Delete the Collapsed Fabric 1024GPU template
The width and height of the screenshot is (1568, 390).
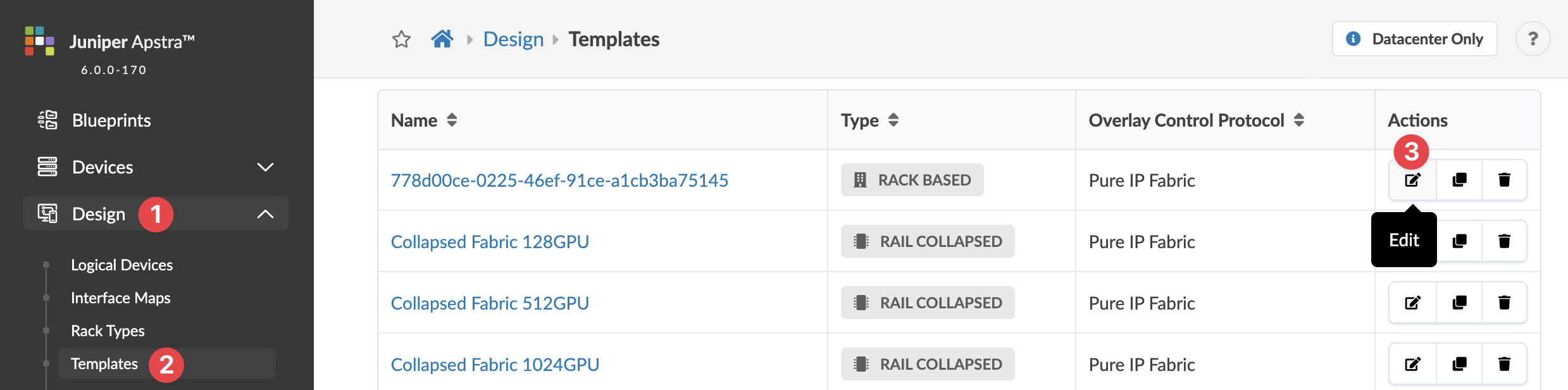[1504, 364]
